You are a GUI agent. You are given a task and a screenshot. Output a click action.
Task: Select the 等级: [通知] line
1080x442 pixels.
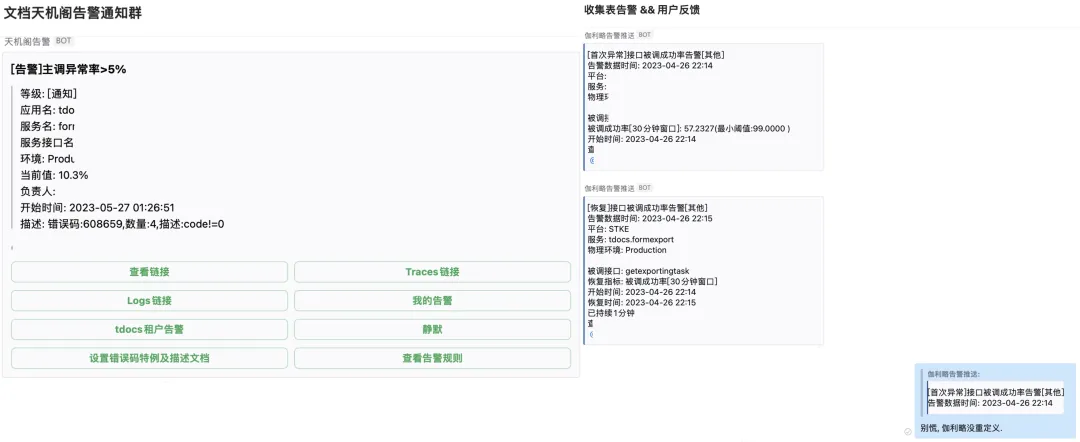48,94
